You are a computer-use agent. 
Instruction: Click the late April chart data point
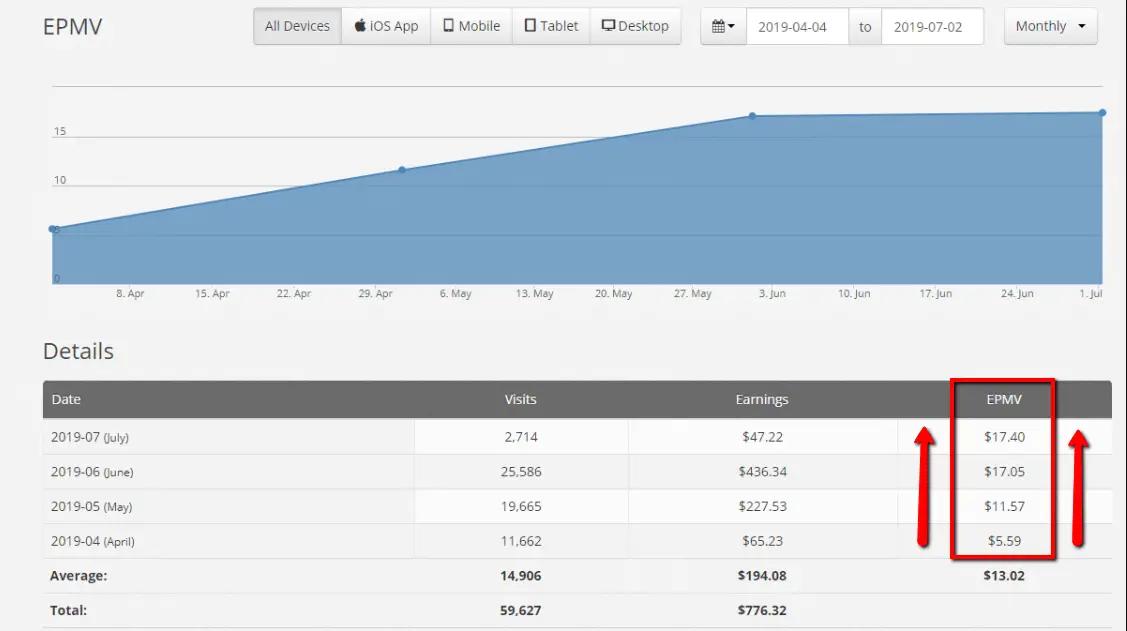coord(402,170)
